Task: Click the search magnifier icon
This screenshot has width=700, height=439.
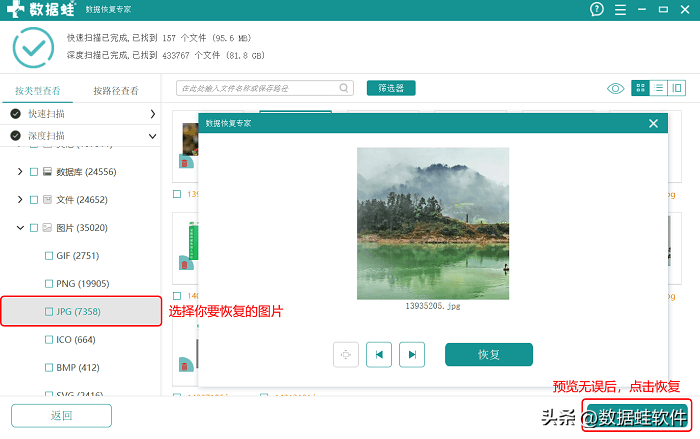Action: tap(343, 88)
